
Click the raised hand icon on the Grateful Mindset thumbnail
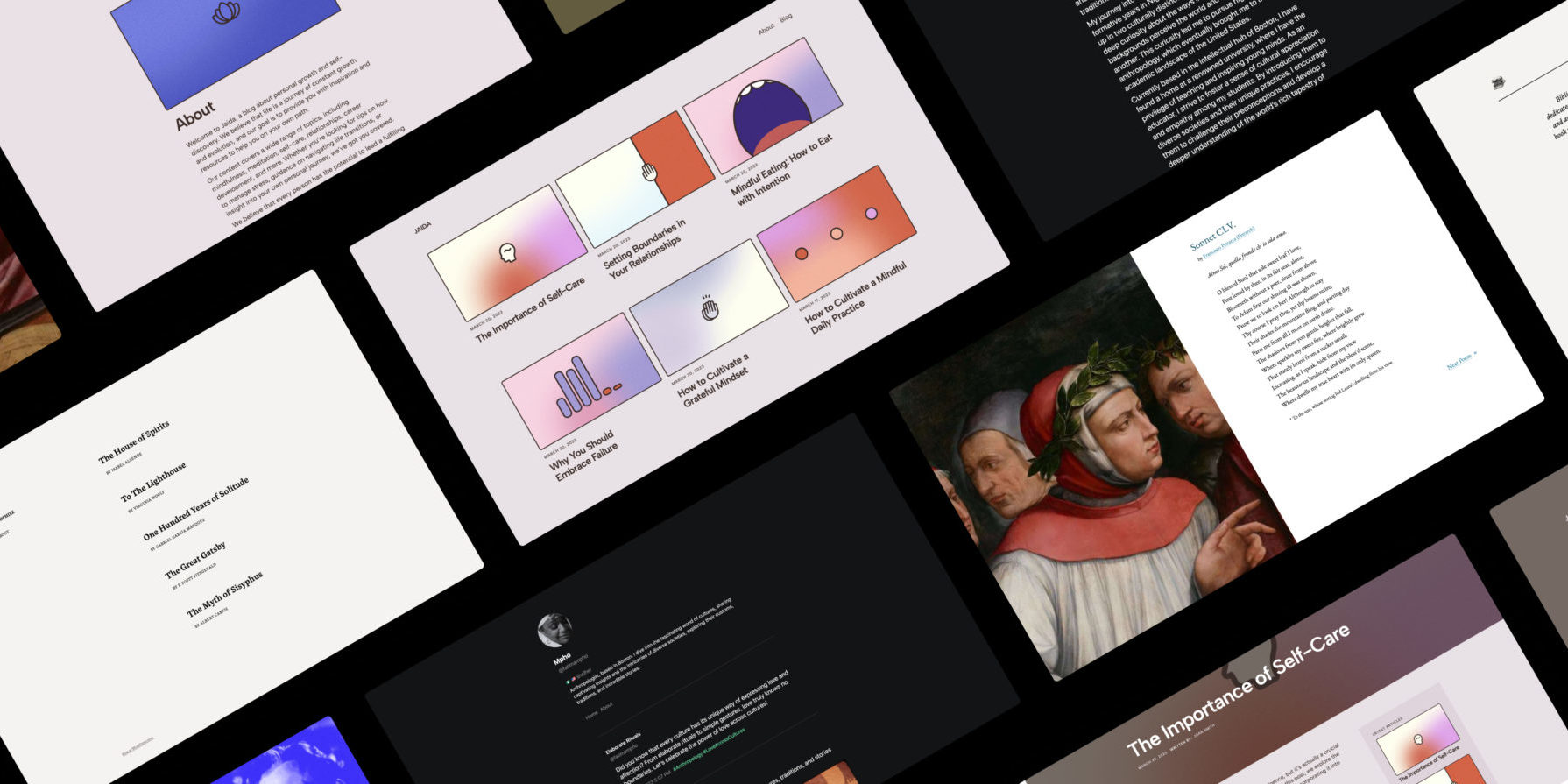pos(710,307)
